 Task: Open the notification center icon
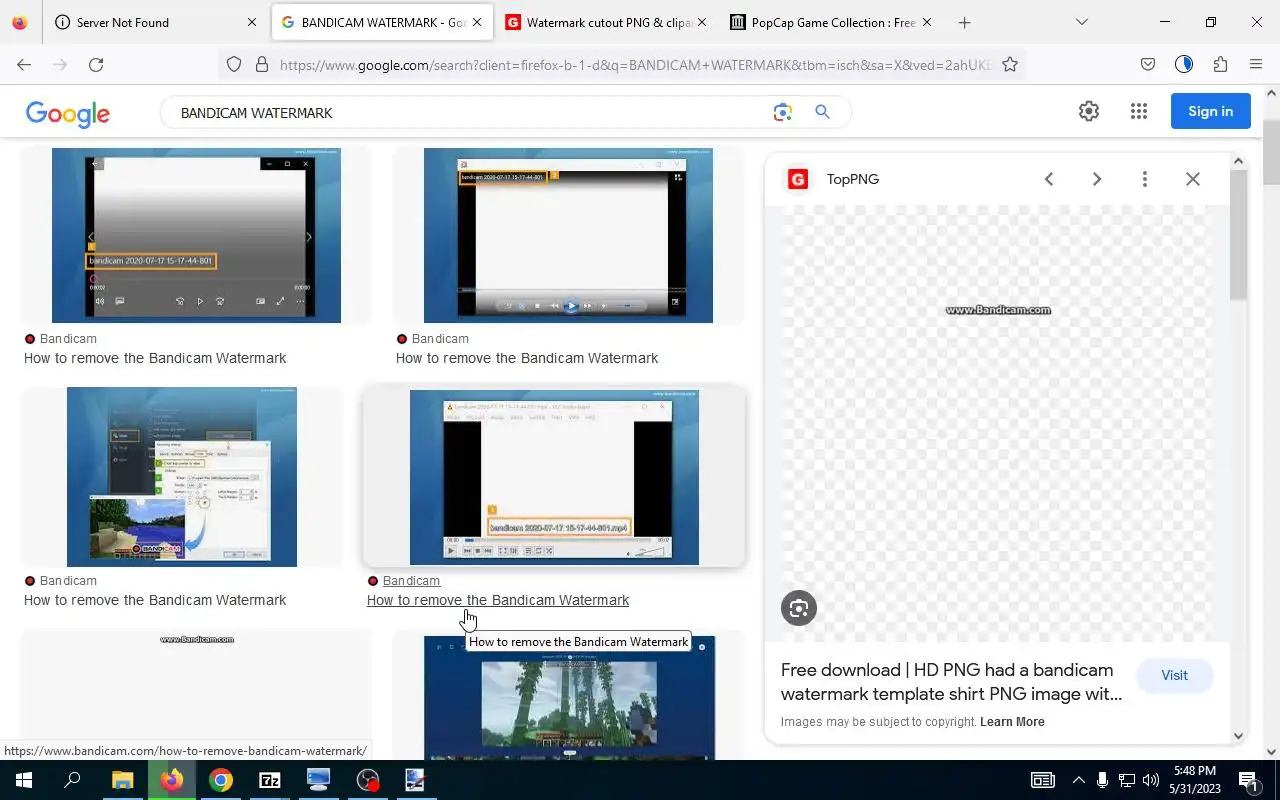[1248, 780]
